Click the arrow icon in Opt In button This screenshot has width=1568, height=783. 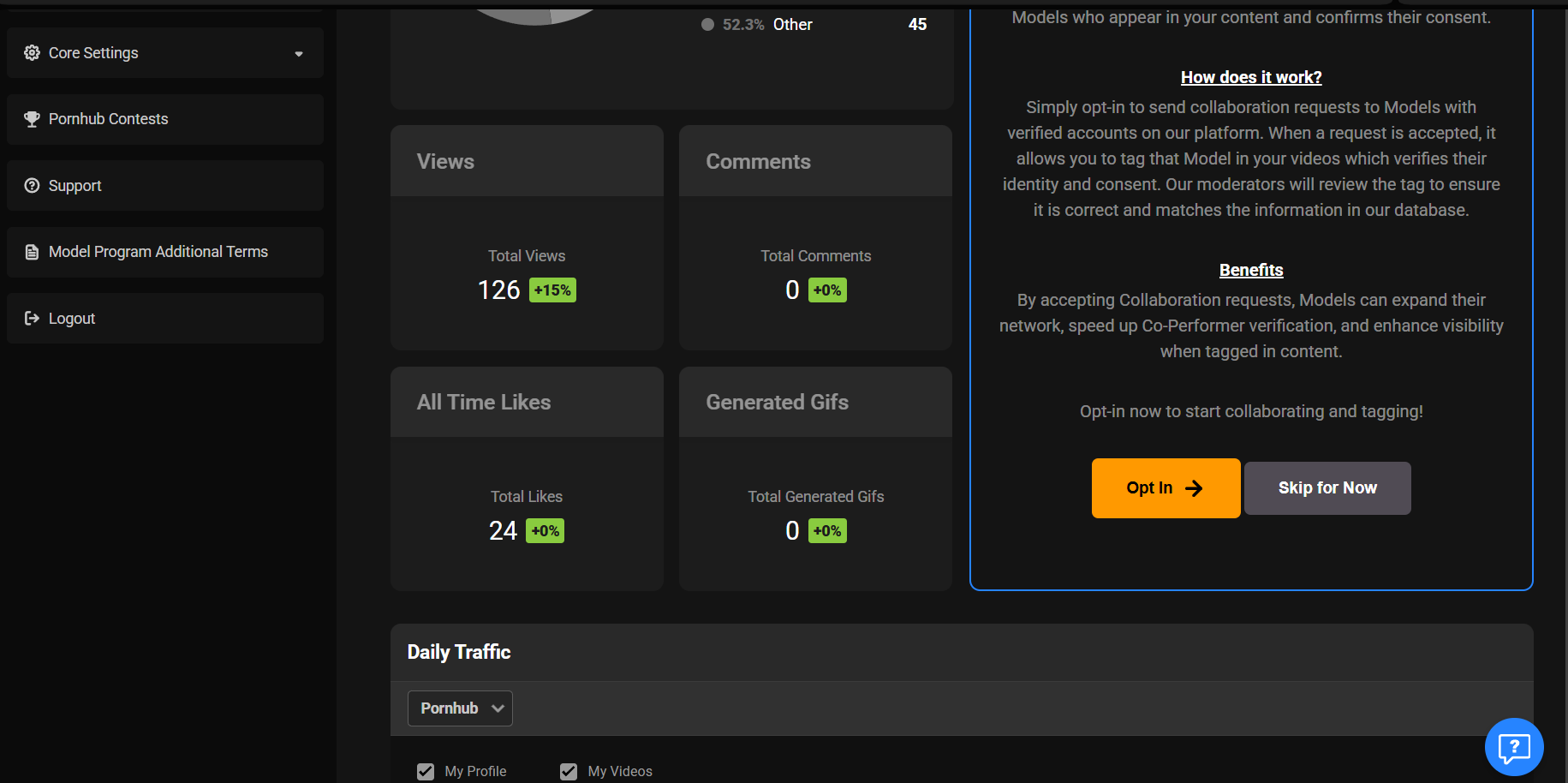[1194, 488]
